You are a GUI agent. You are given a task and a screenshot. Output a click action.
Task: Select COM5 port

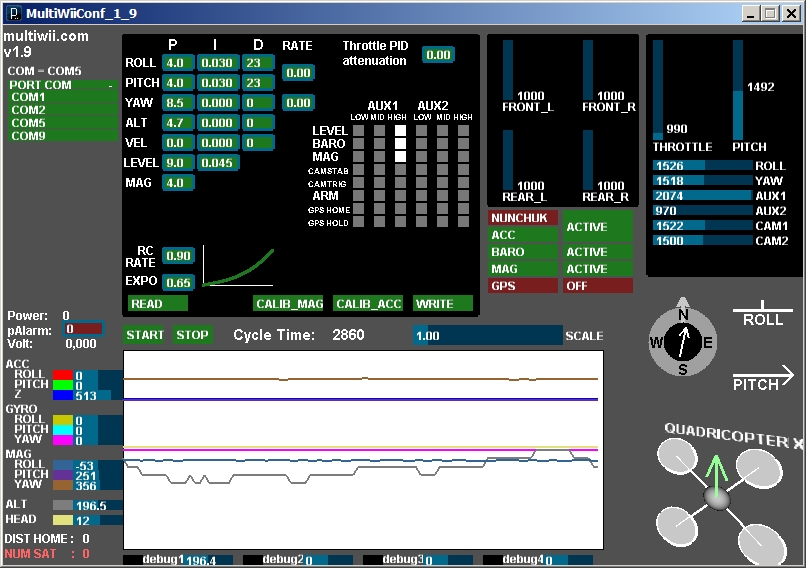(64, 123)
